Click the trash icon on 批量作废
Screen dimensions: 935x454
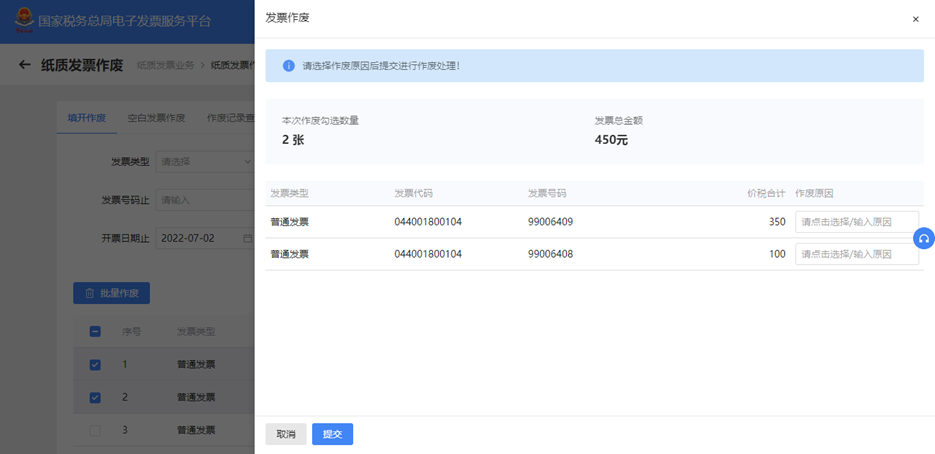coord(89,294)
